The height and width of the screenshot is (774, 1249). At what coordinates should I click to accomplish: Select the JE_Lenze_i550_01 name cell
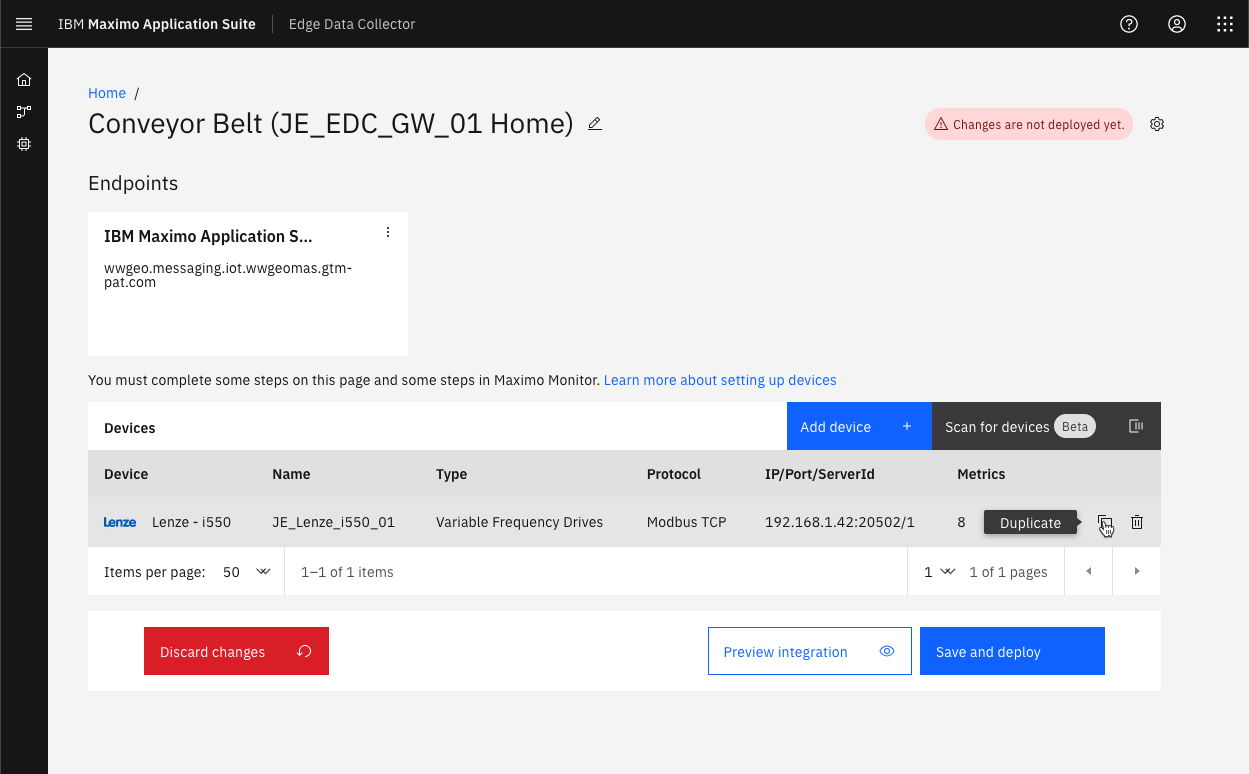tap(333, 522)
